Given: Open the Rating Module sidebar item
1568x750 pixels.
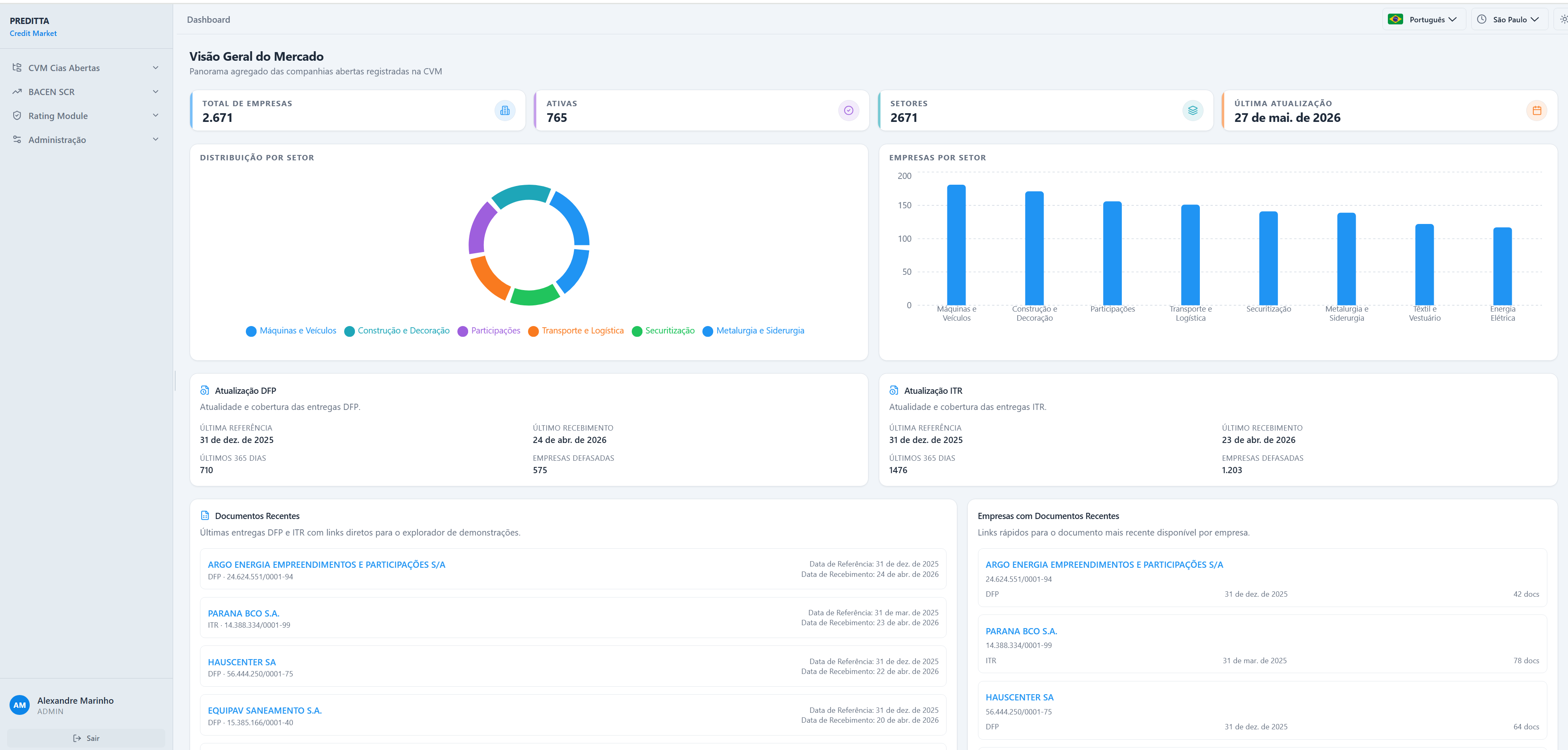Looking at the screenshot, I should (x=86, y=116).
